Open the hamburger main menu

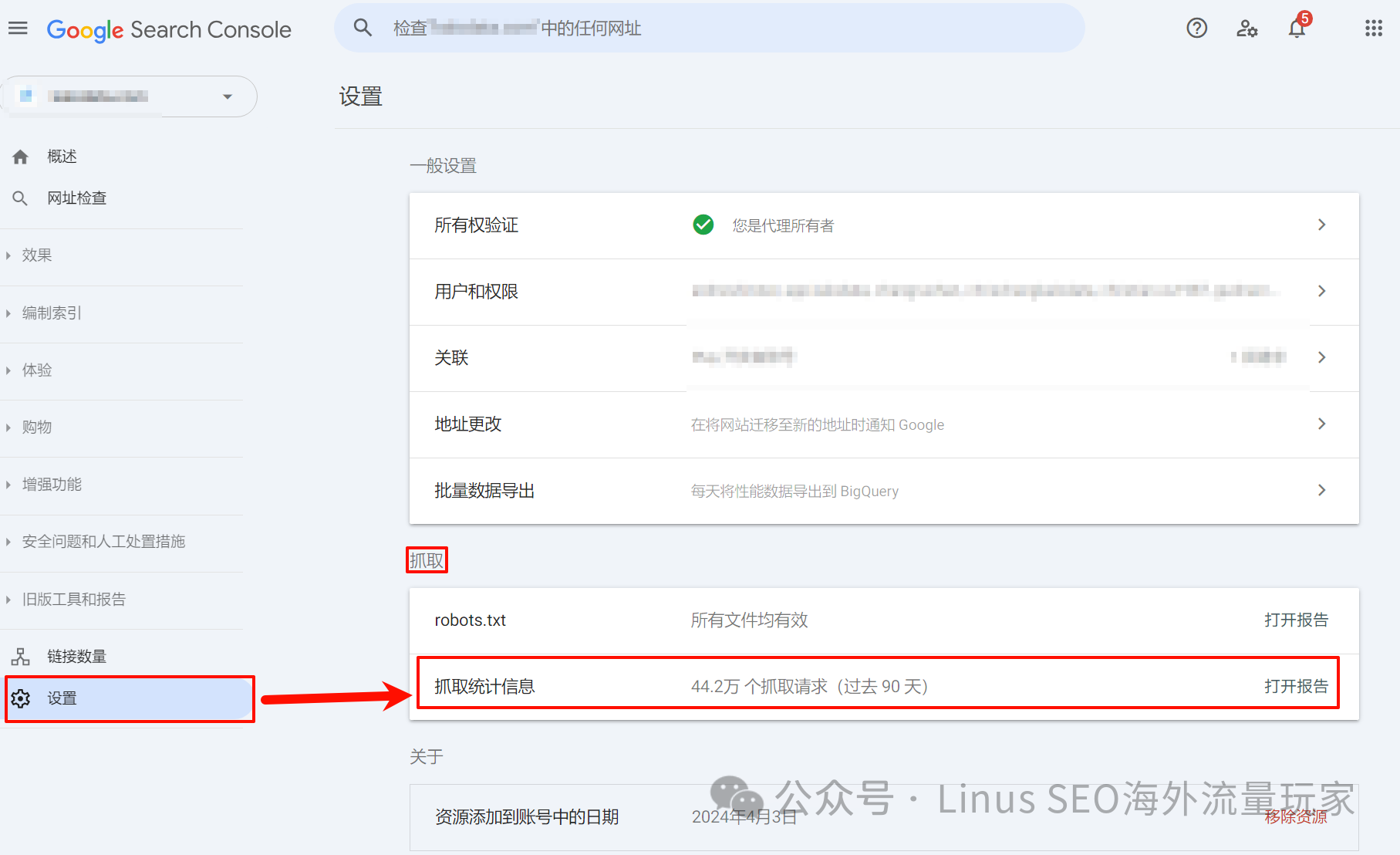tap(18, 29)
